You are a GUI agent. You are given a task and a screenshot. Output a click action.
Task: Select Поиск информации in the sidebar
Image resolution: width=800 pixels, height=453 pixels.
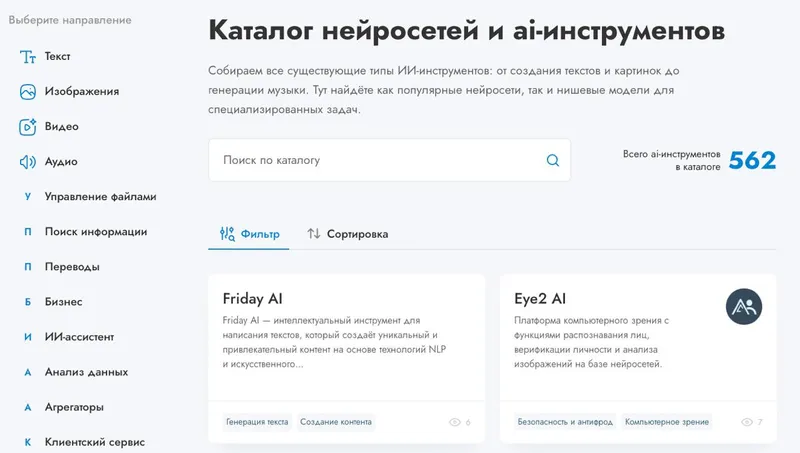[96, 232]
